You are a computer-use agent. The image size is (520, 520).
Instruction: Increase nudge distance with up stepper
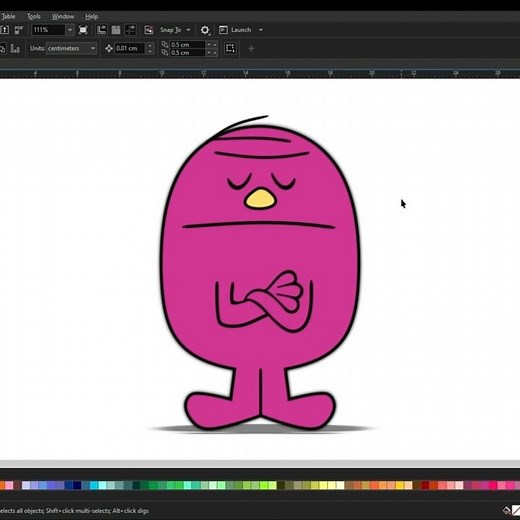click(x=150, y=46)
